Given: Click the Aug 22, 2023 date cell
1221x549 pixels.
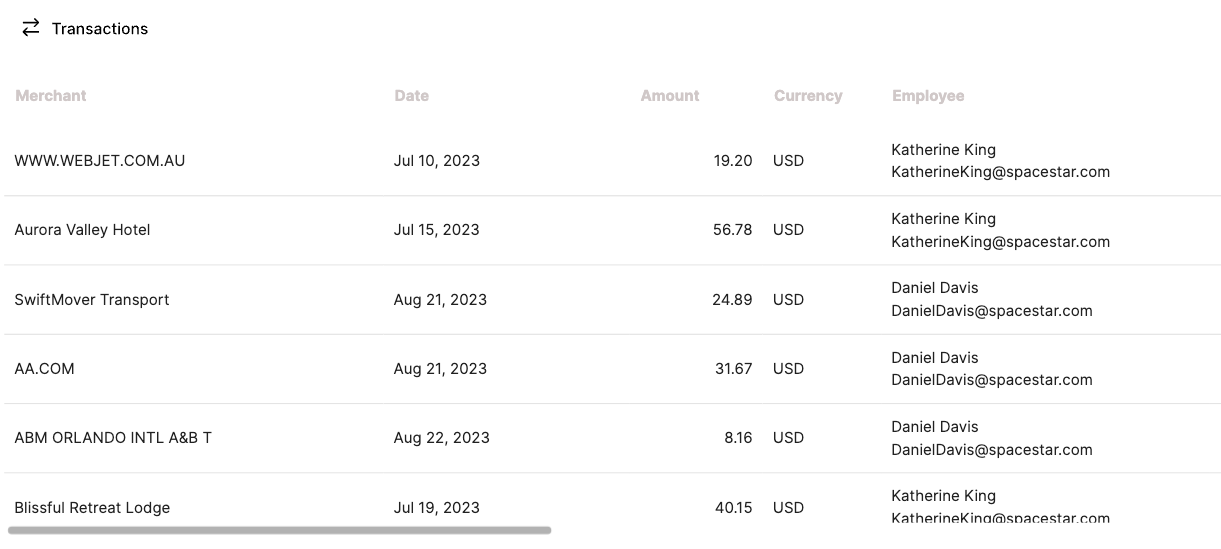Looking at the screenshot, I should click(442, 438).
